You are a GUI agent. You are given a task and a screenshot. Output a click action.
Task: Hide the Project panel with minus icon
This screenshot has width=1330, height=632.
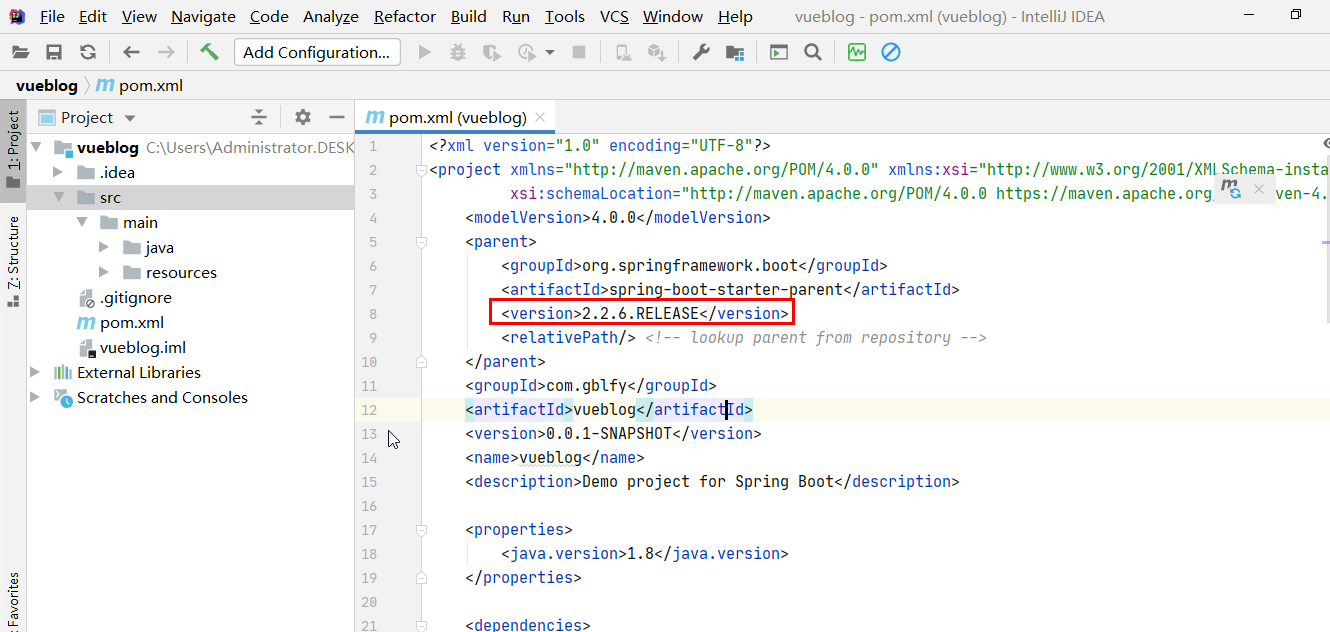coord(337,117)
